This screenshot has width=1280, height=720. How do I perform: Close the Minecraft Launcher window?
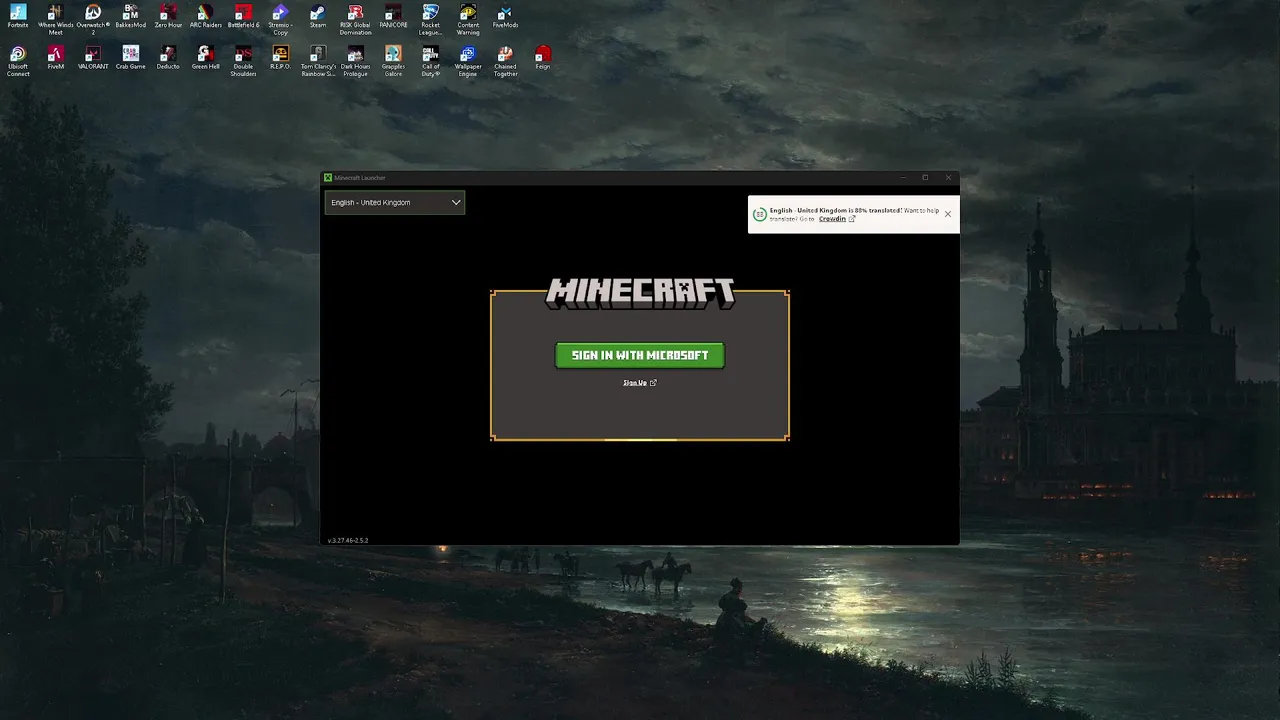(x=948, y=178)
